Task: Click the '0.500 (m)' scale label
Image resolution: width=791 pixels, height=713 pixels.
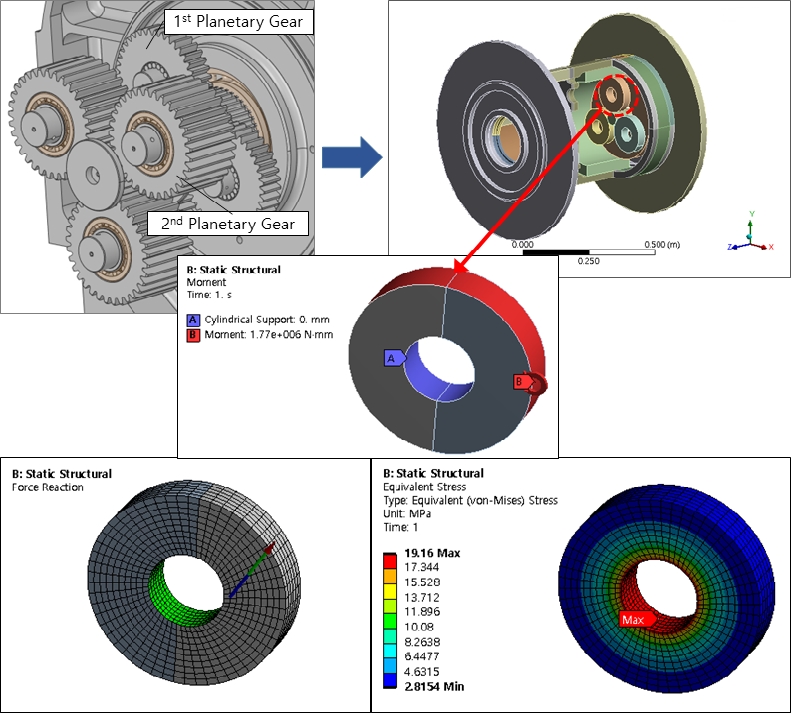Action: click(x=662, y=244)
